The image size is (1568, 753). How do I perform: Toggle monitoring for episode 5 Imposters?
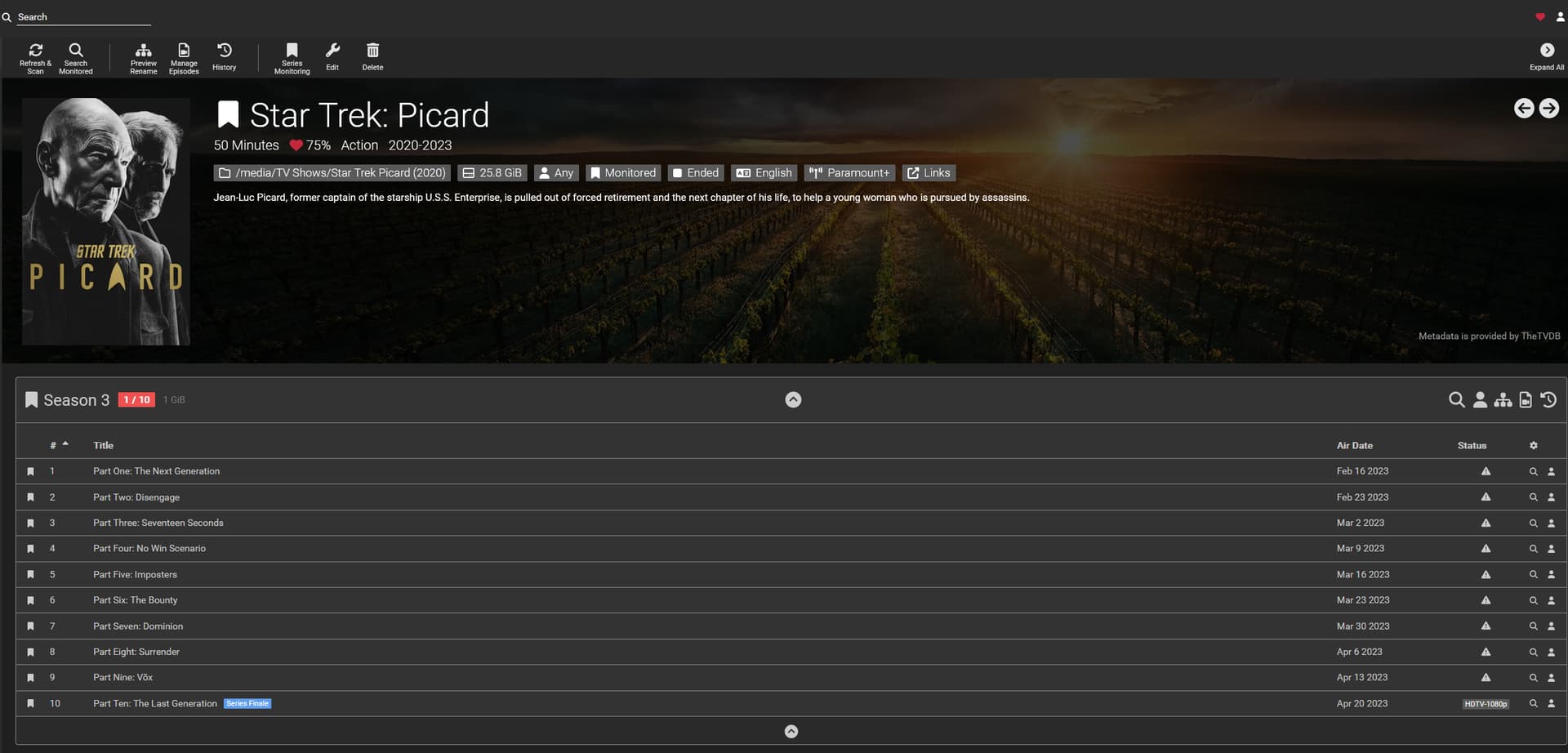pyautogui.click(x=30, y=575)
